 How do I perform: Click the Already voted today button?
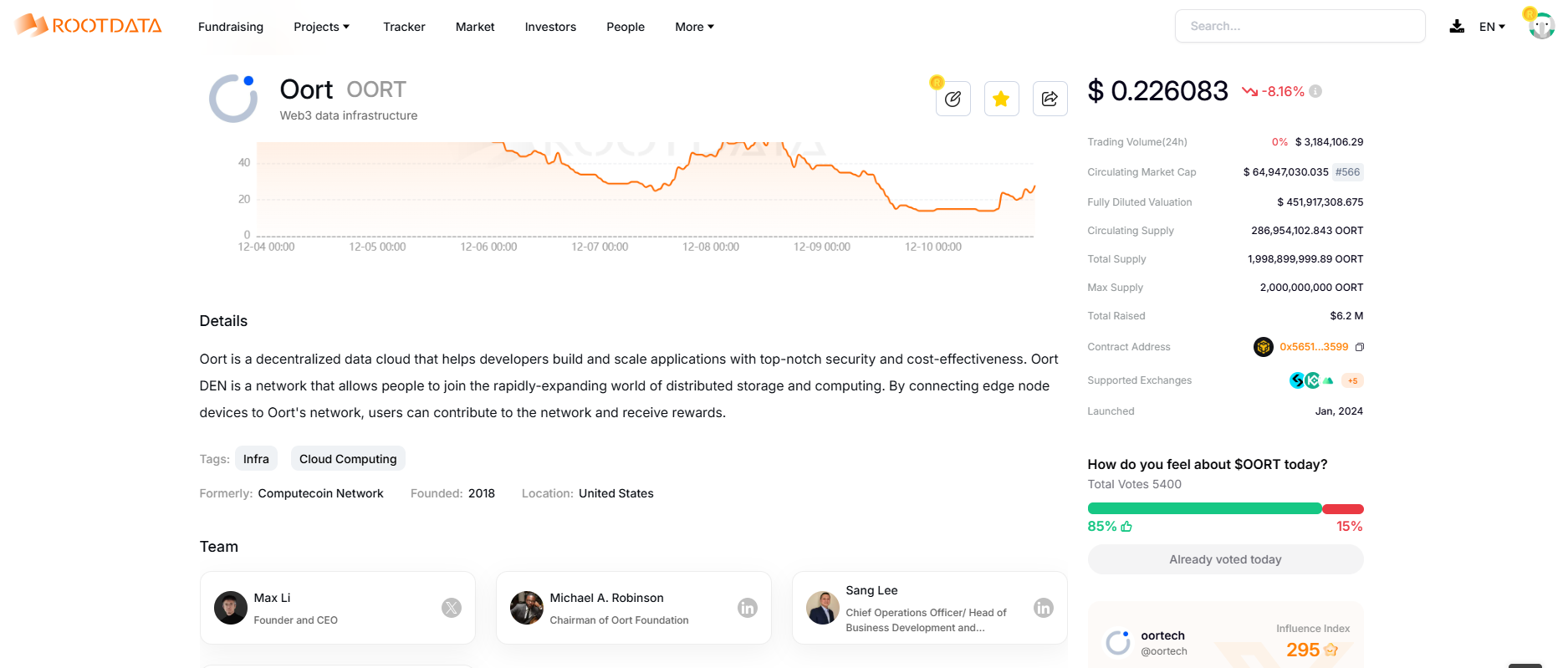coord(1225,559)
